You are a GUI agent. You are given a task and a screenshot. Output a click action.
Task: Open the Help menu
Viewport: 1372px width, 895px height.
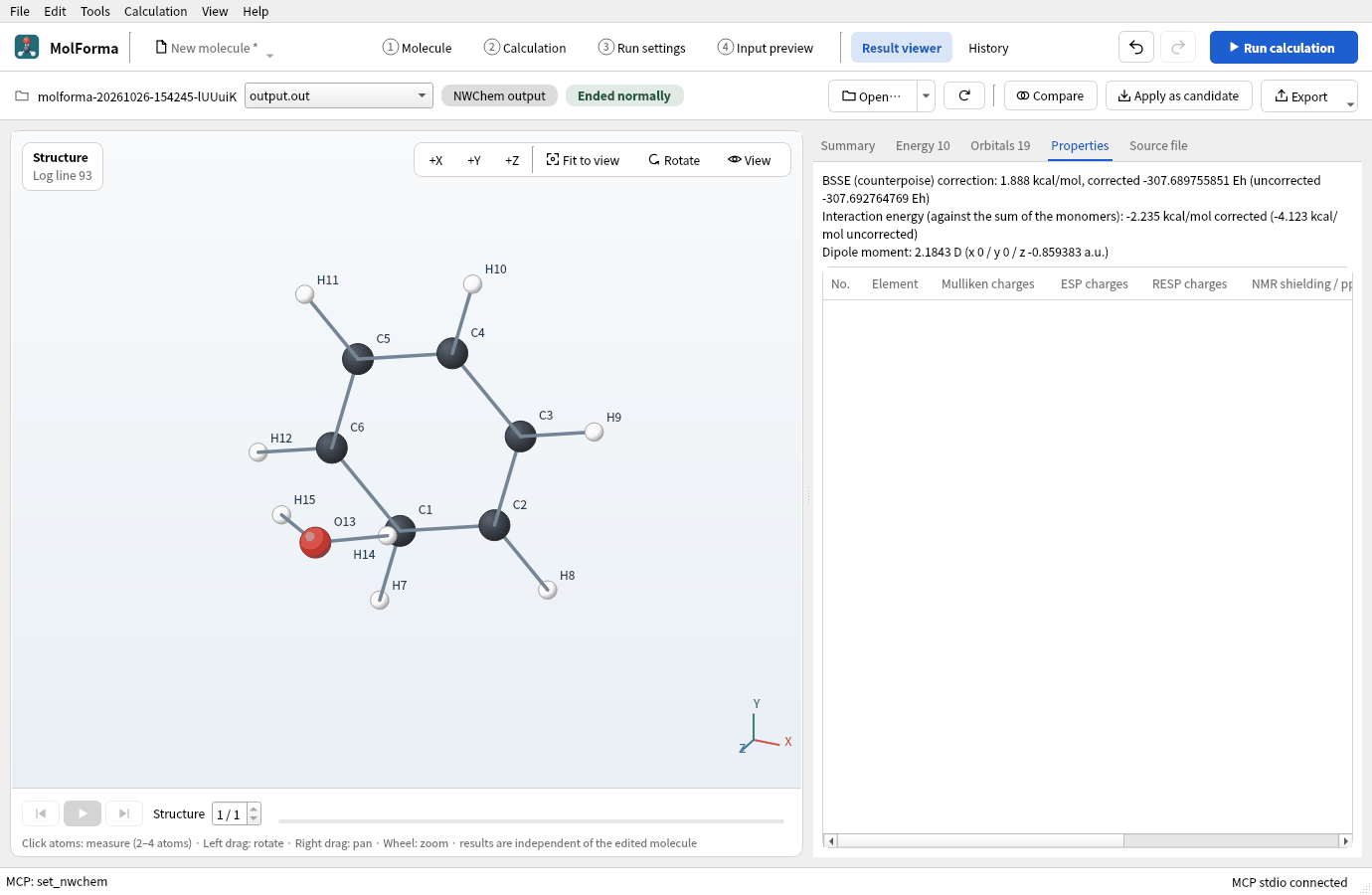pos(256,11)
